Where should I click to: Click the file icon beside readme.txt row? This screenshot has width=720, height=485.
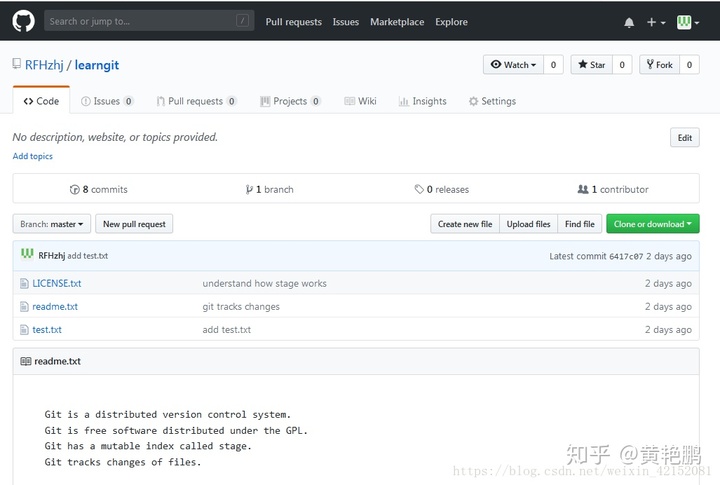[x=24, y=306]
